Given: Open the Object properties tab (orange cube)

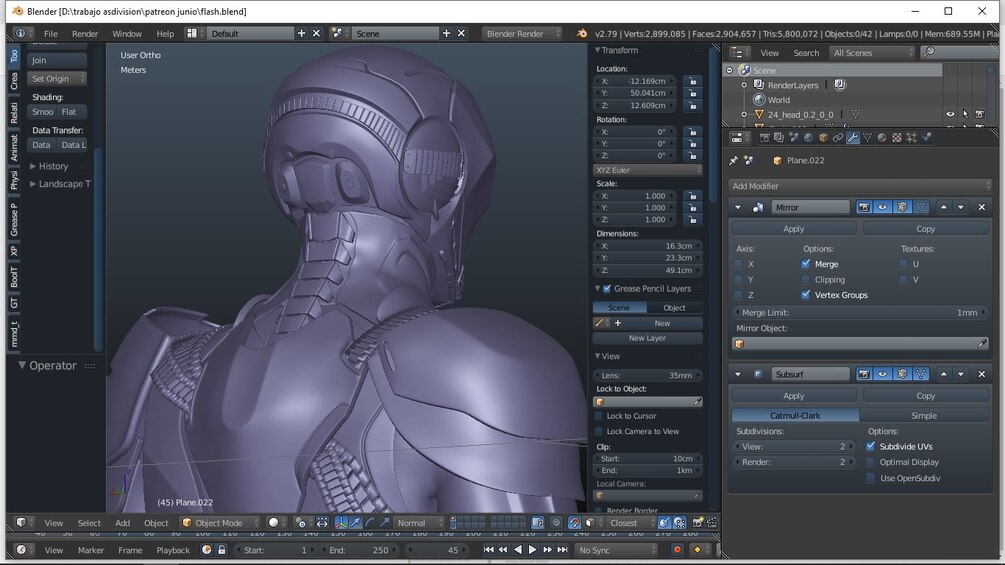Looking at the screenshot, I should pyautogui.click(x=823, y=138).
